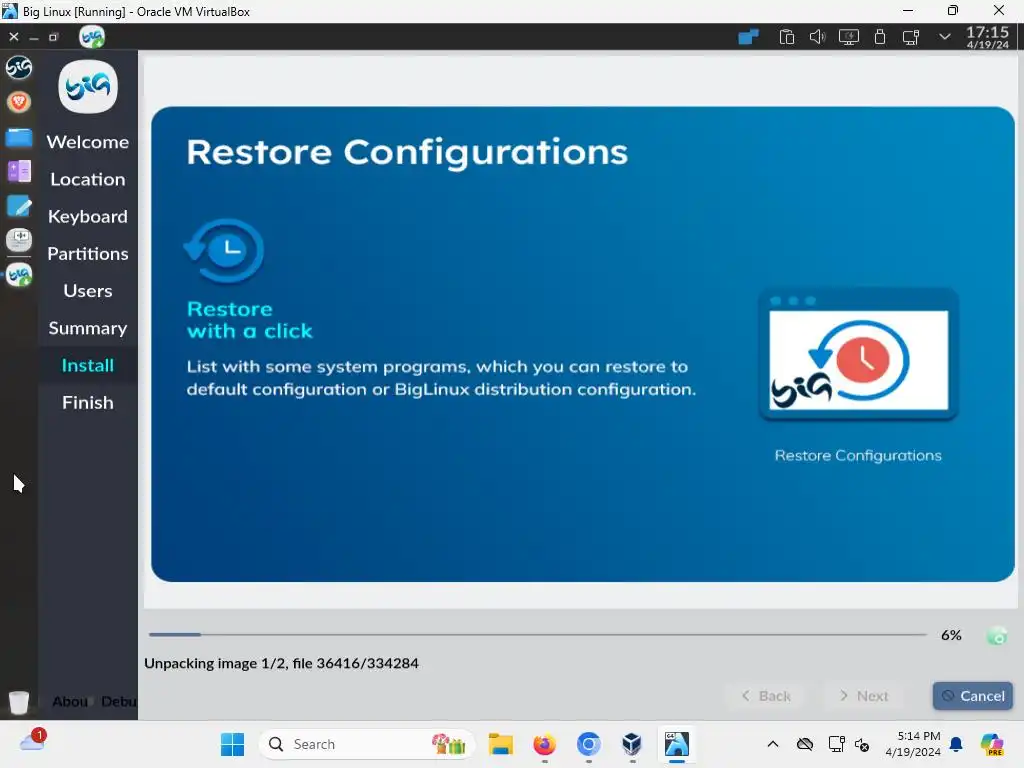Image resolution: width=1024 pixels, height=768 pixels.
Task: Open the Windows Start menu
Action: (232, 744)
